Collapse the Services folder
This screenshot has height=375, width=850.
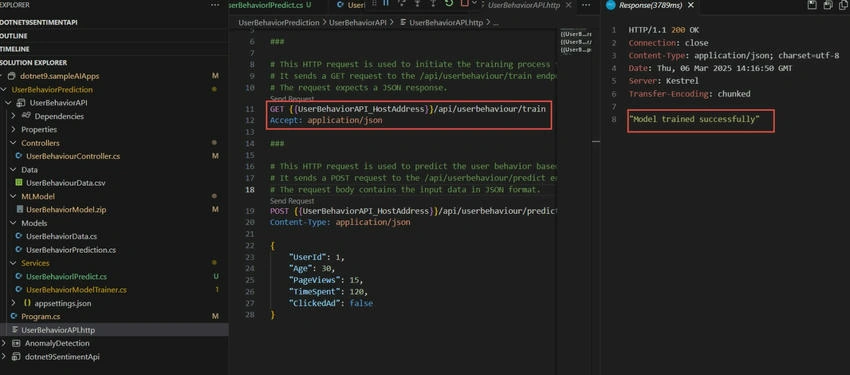[x=14, y=263]
